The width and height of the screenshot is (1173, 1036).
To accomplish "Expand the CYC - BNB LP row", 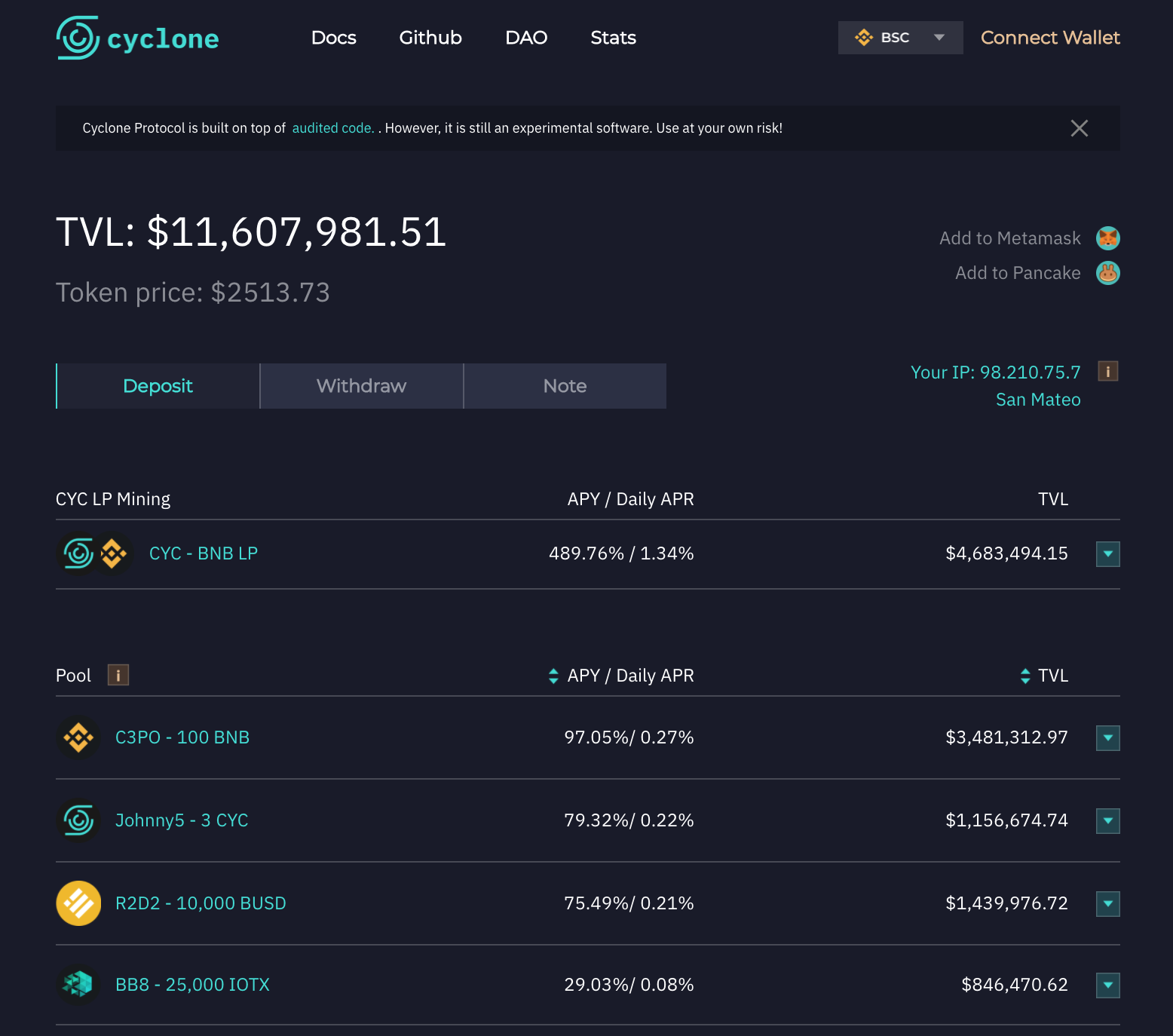I will click(x=1108, y=554).
